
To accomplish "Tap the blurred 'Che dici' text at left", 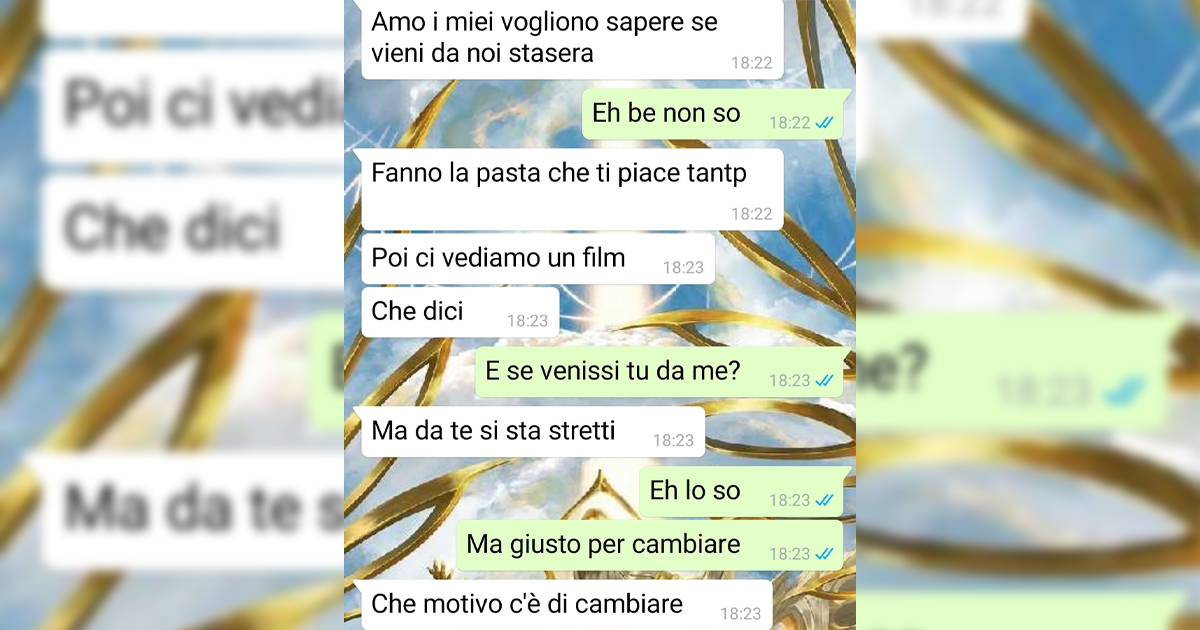I will [x=170, y=232].
